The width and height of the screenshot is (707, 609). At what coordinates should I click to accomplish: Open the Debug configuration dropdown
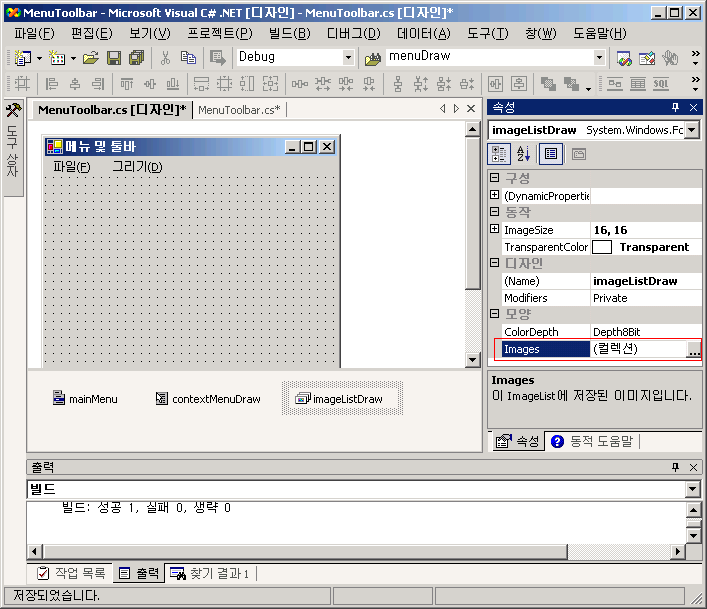tap(348, 58)
